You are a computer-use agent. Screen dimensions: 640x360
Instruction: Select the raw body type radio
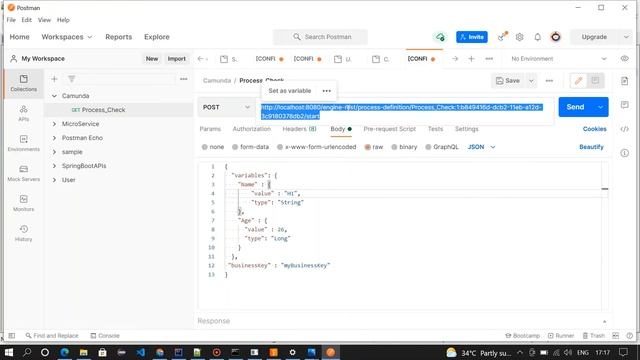367,147
